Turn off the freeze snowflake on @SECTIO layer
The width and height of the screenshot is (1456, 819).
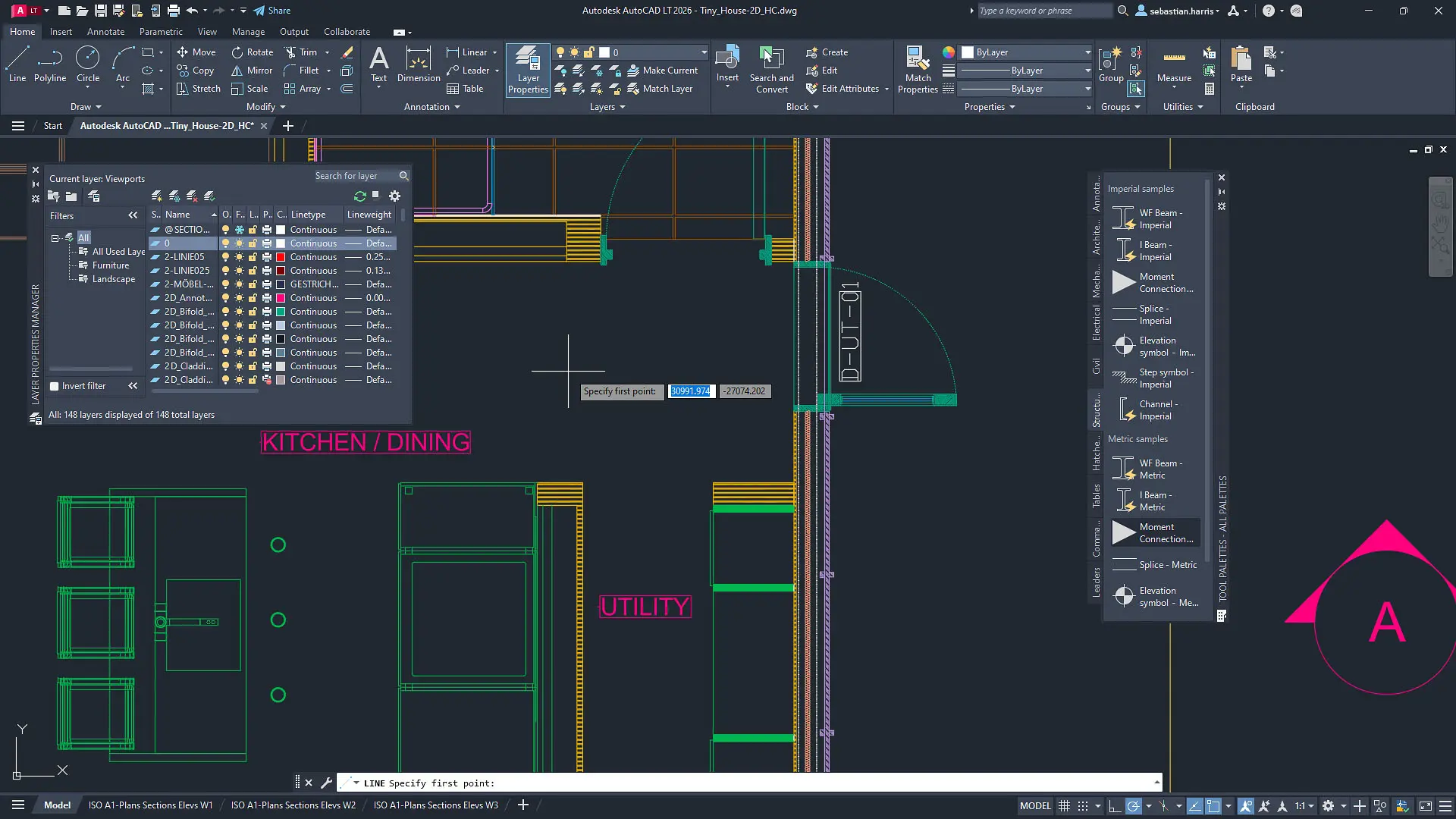tap(239, 229)
